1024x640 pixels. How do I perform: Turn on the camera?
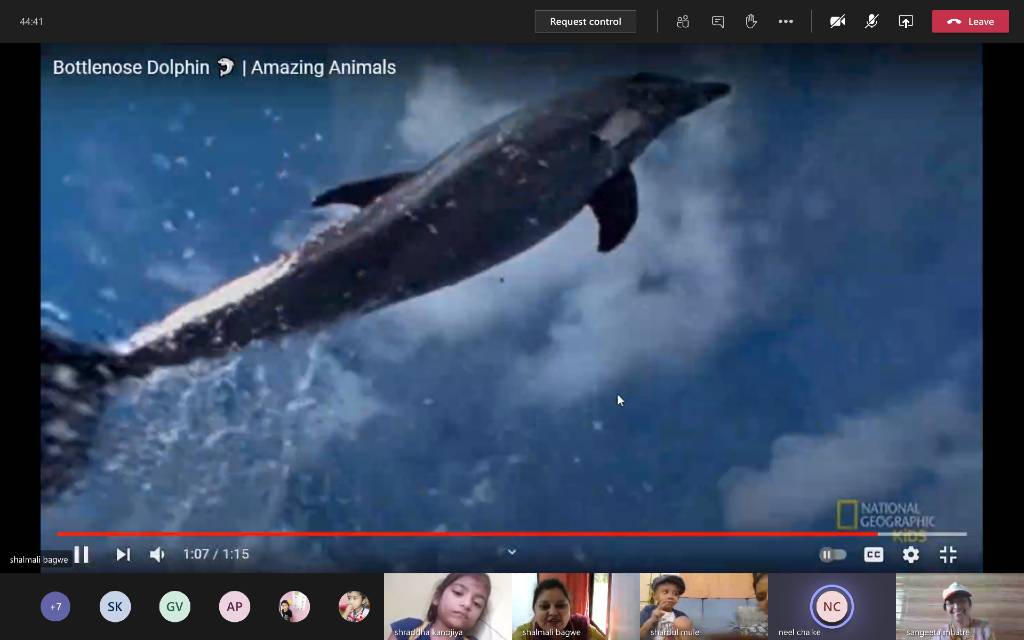tap(837, 22)
